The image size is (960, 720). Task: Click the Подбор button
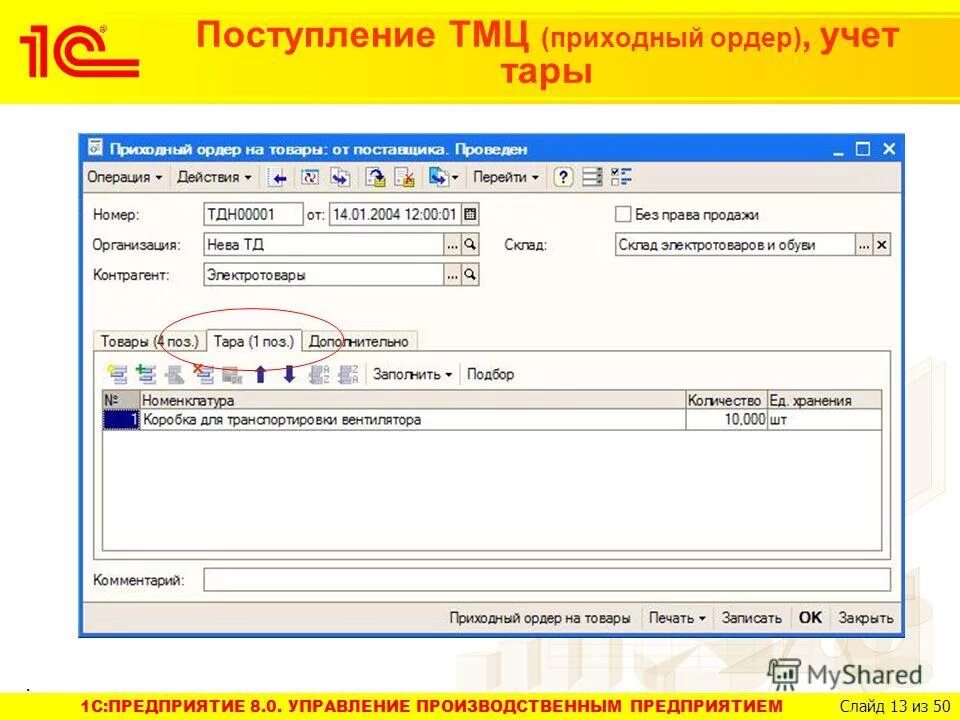point(490,375)
